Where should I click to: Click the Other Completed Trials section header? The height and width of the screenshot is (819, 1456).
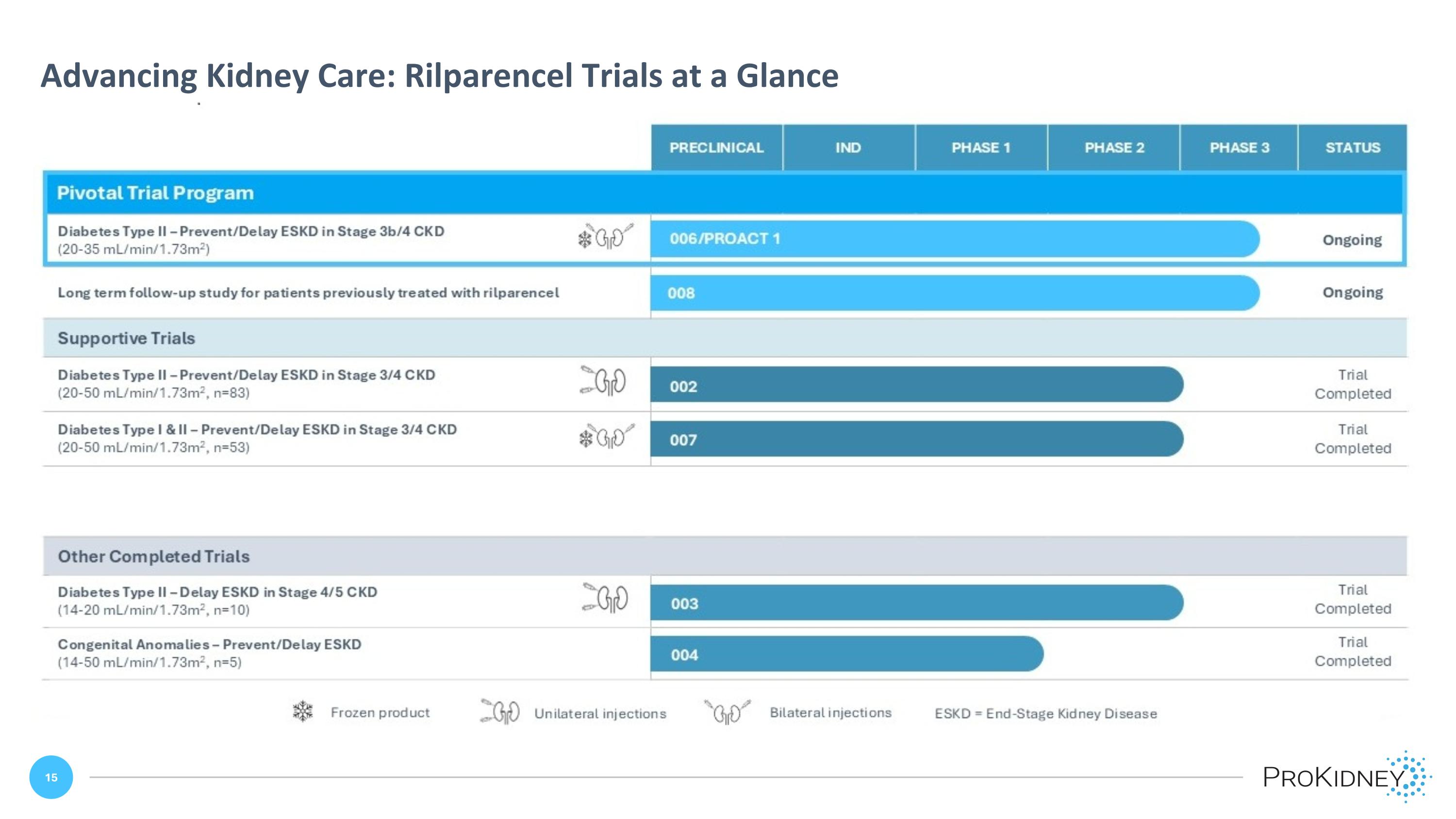[x=154, y=556]
